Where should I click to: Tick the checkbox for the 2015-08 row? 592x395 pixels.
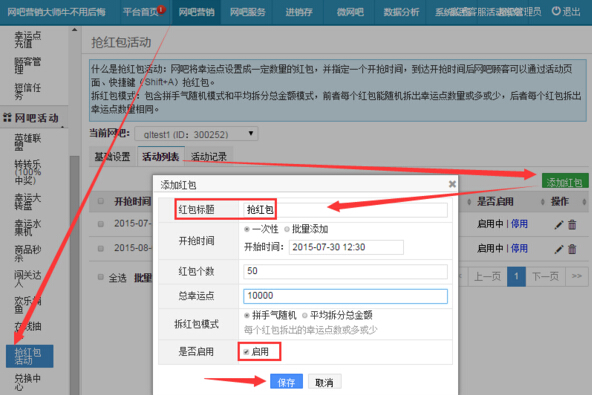(x=101, y=248)
